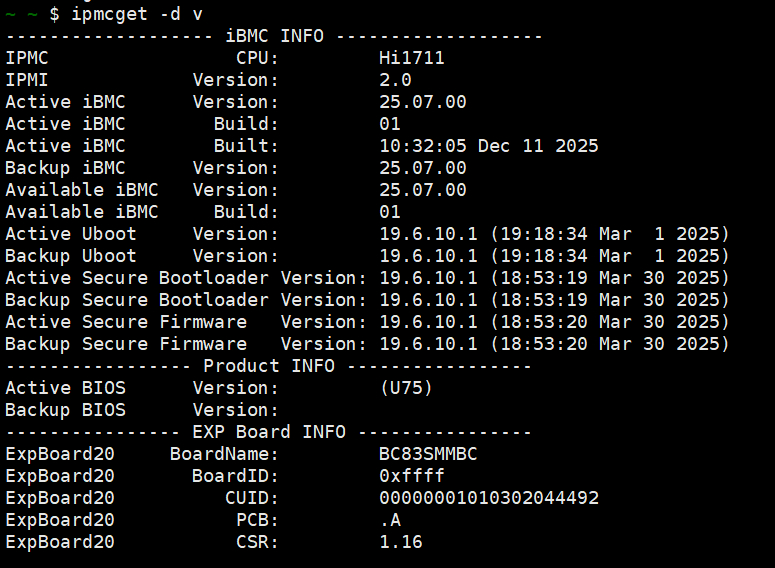Click the IPMI version value 2.0

point(395,80)
